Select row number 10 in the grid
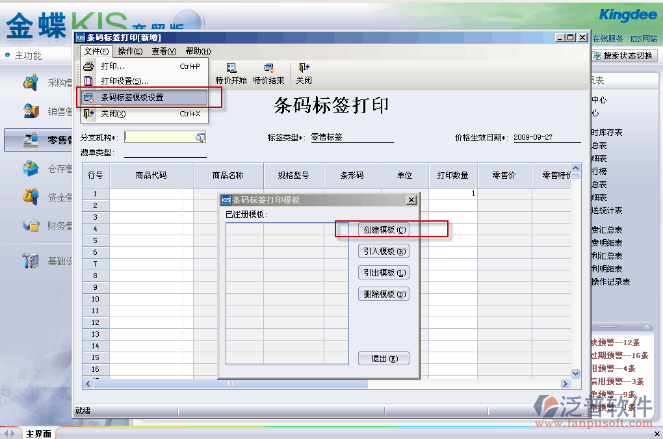 tap(96, 299)
